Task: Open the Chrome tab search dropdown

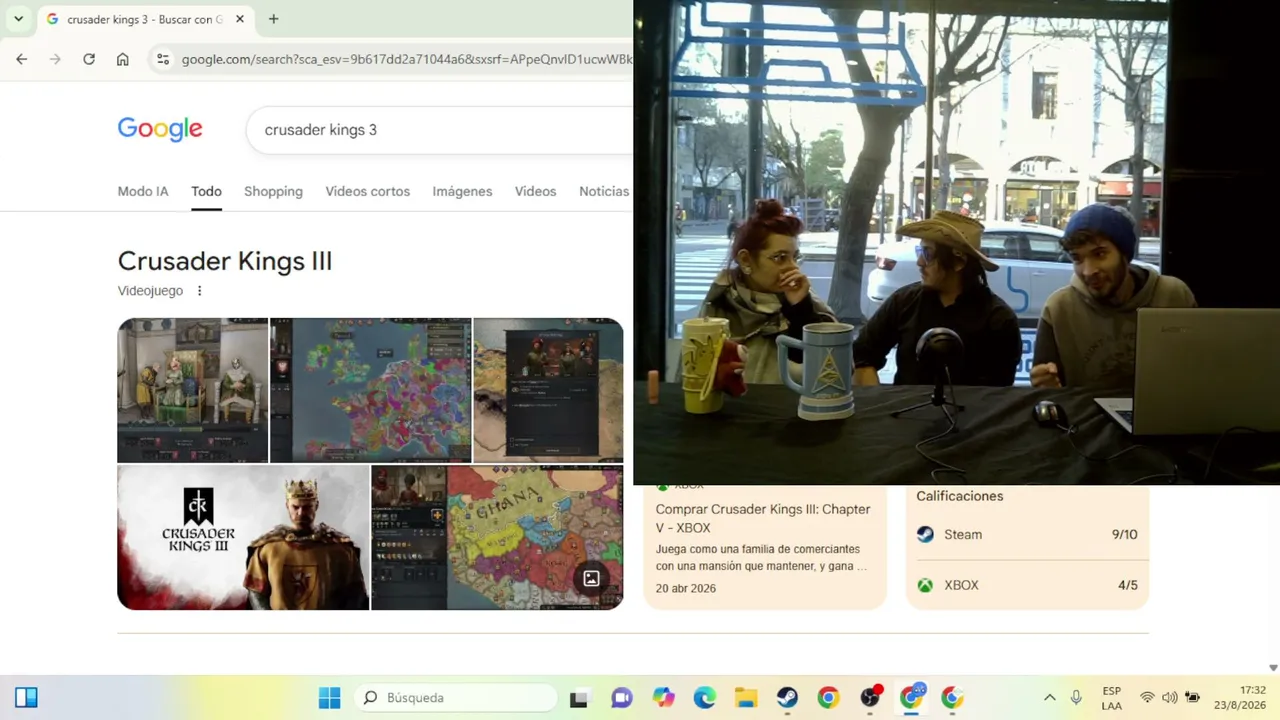Action: (x=18, y=19)
